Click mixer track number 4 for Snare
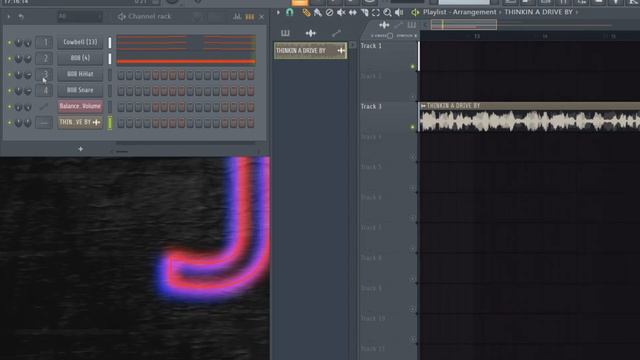 tap(44, 90)
